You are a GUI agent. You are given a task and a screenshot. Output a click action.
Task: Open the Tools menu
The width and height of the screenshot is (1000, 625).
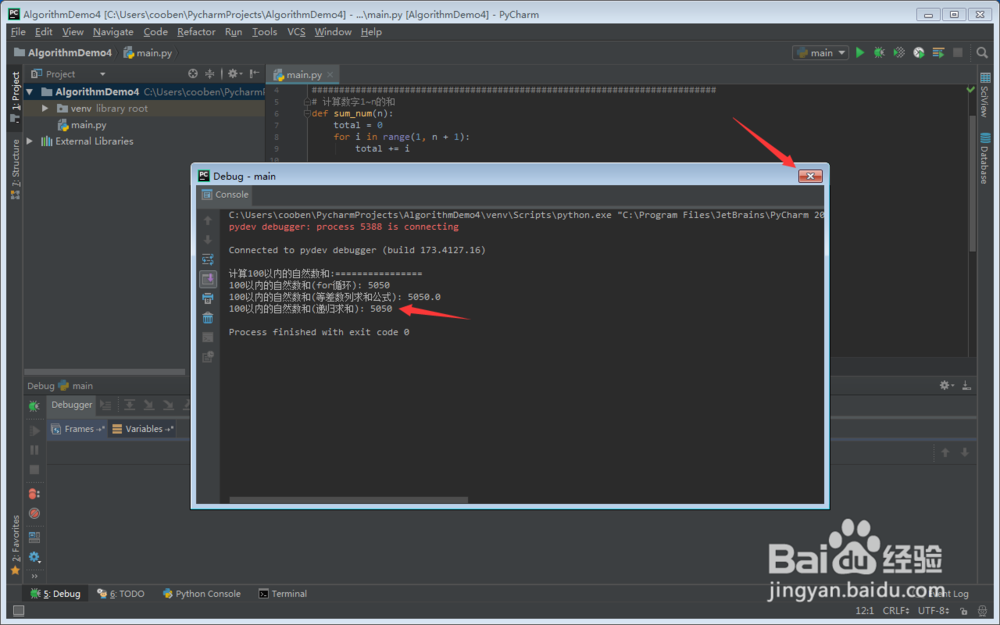click(x=264, y=32)
